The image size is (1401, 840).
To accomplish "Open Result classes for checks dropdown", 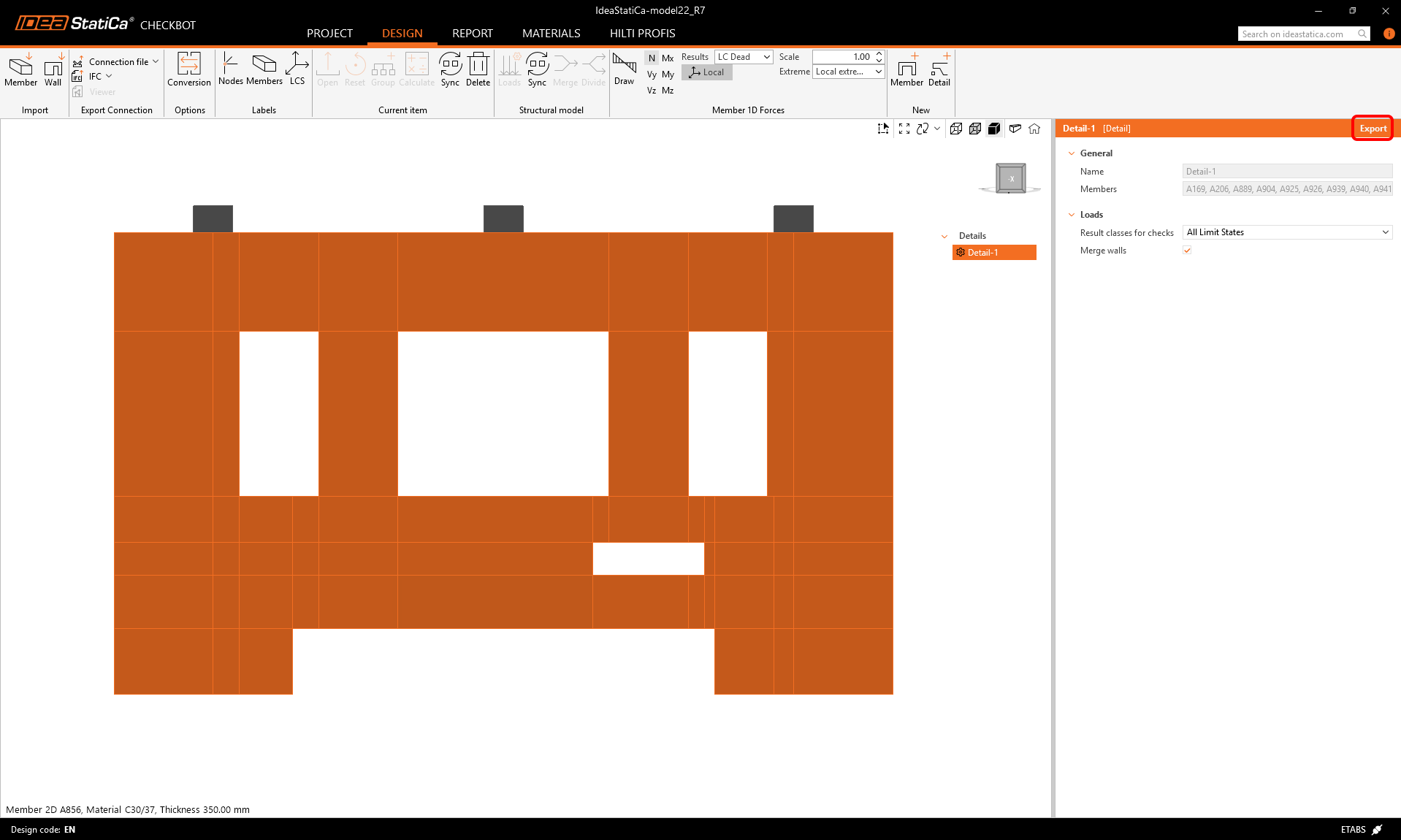I will point(1286,232).
